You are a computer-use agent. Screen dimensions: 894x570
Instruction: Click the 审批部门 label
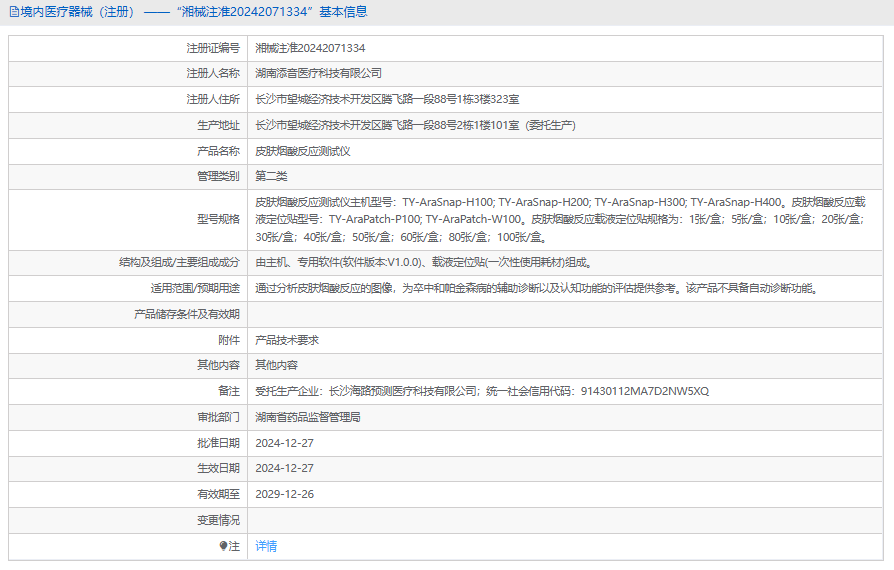[x=218, y=417]
